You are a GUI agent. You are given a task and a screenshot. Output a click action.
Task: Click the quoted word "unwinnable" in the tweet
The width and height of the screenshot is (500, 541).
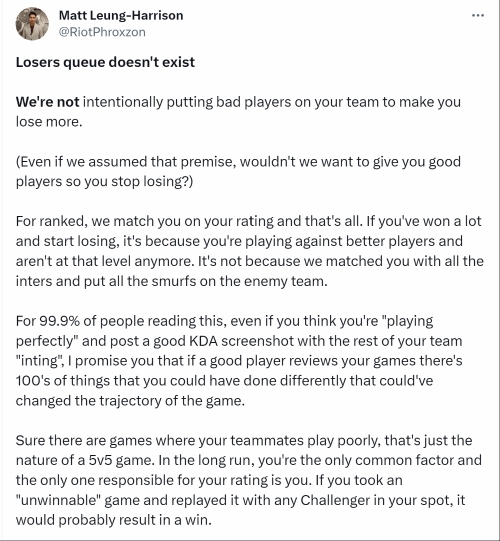click(58, 500)
